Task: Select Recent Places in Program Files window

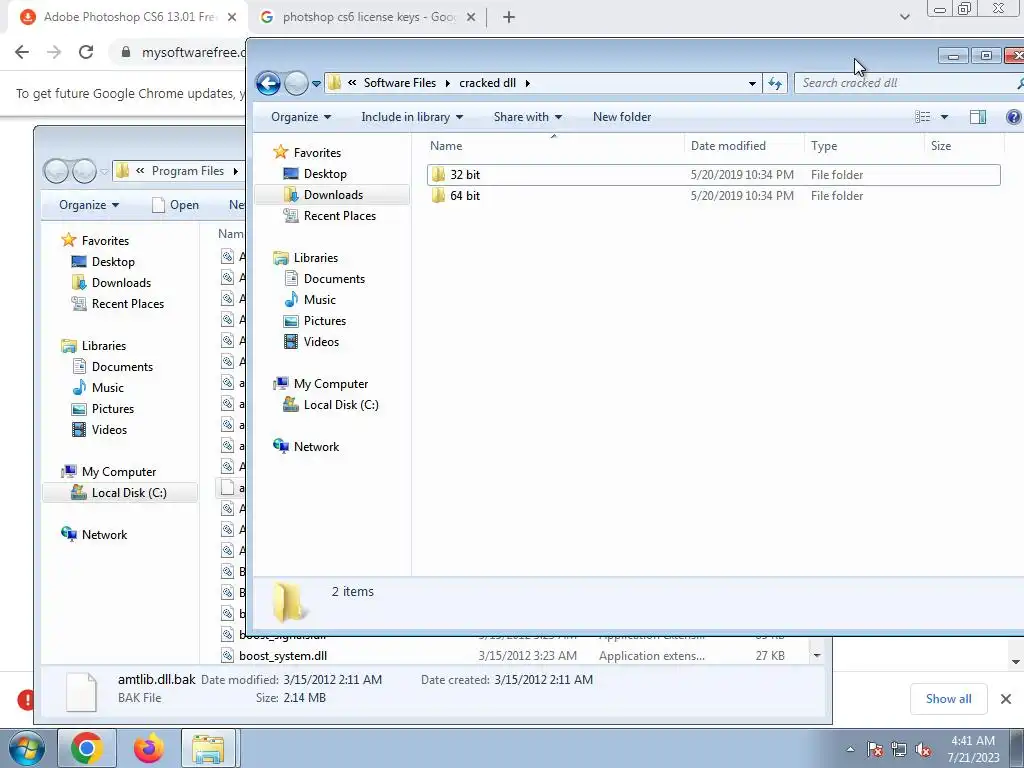Action: [x=127, y=304]
